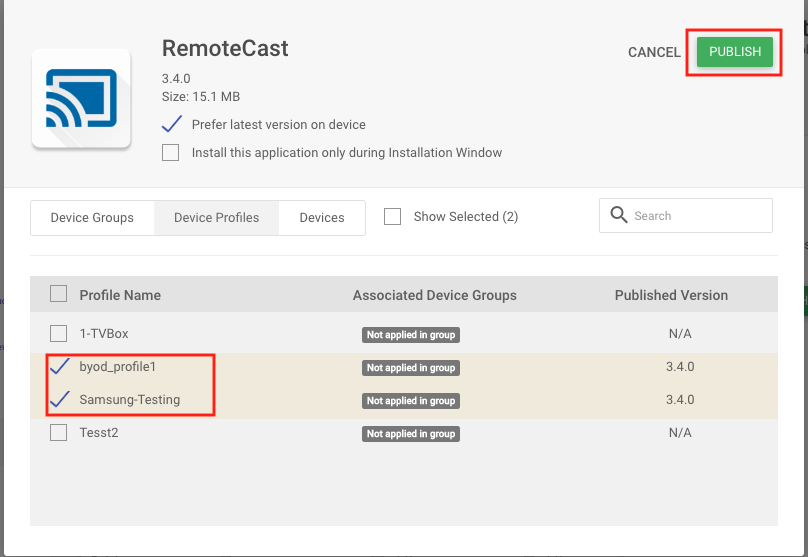Deselect the byod_profile1 checkmark
The width and height of the screenshot is (808, 557).
pos(59,366)
